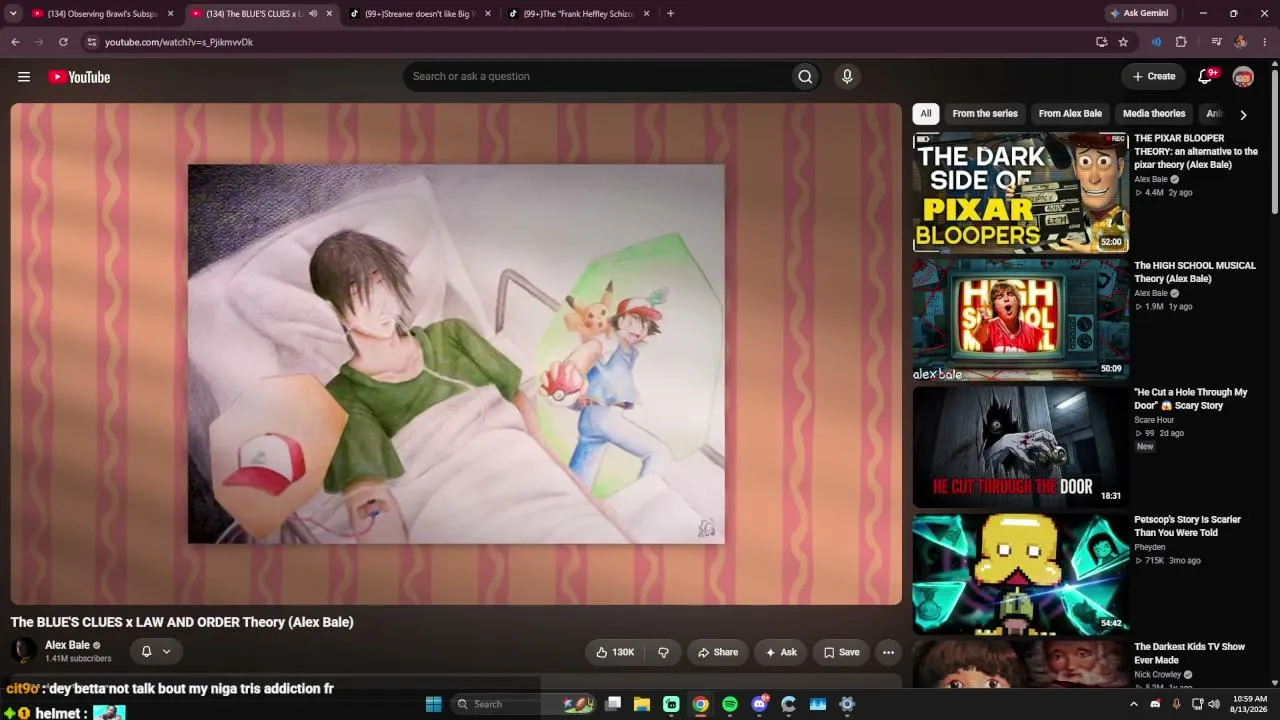Reload the current page

coord(63,42)
